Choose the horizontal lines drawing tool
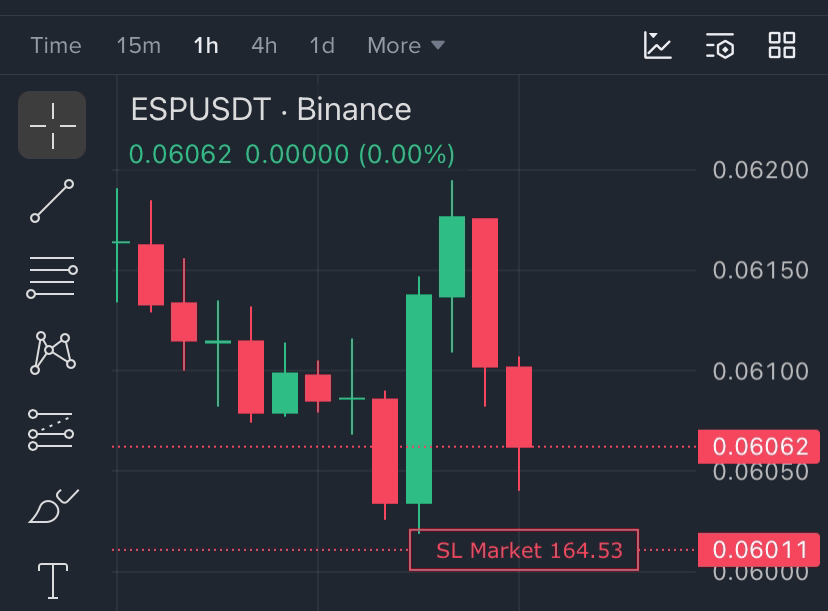This screenshot has height=611, width=828. tap(52, 277)
